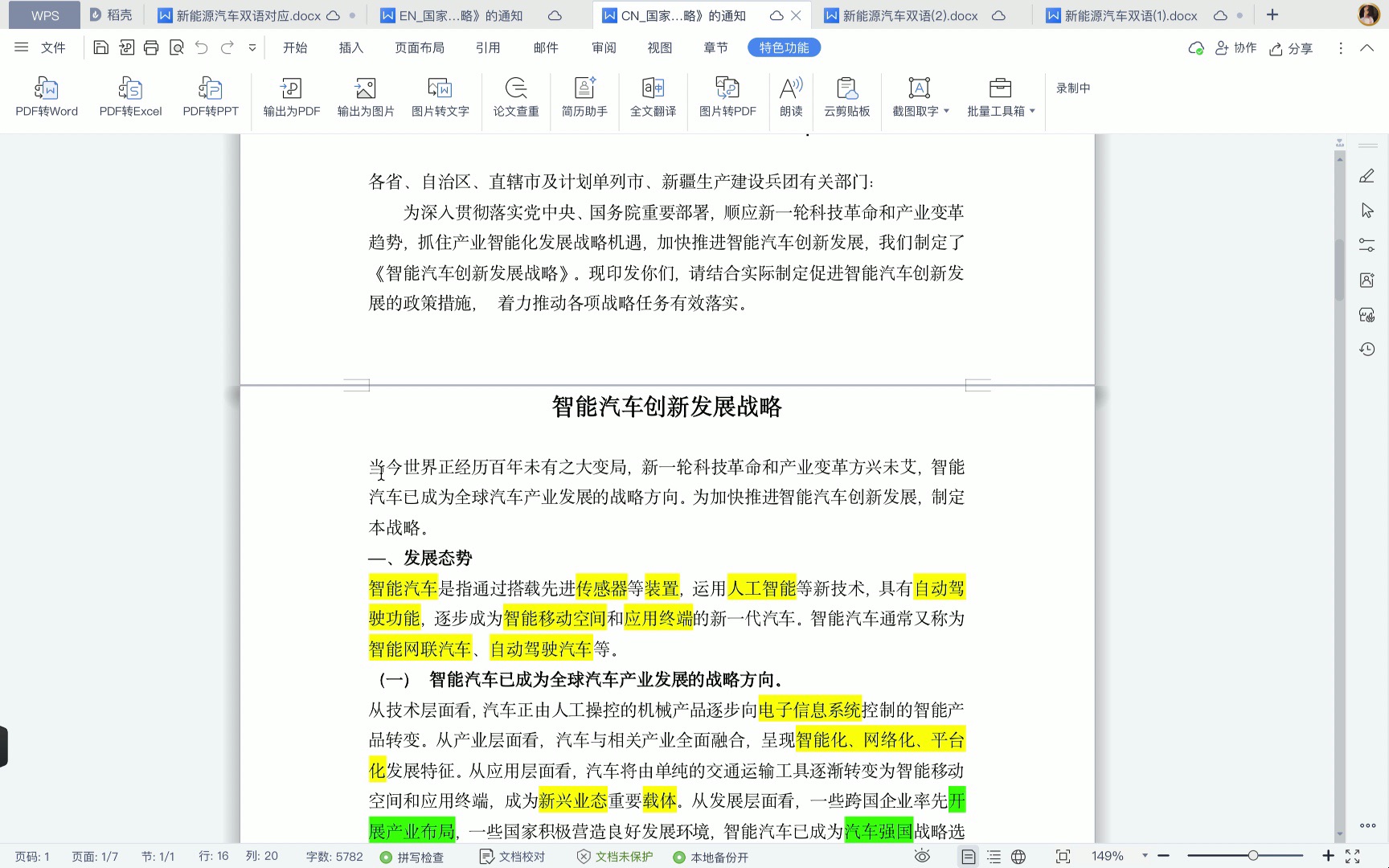Collapse the ribbon with chevron
Viewport: 1389px width, 868px height.
1366,48
